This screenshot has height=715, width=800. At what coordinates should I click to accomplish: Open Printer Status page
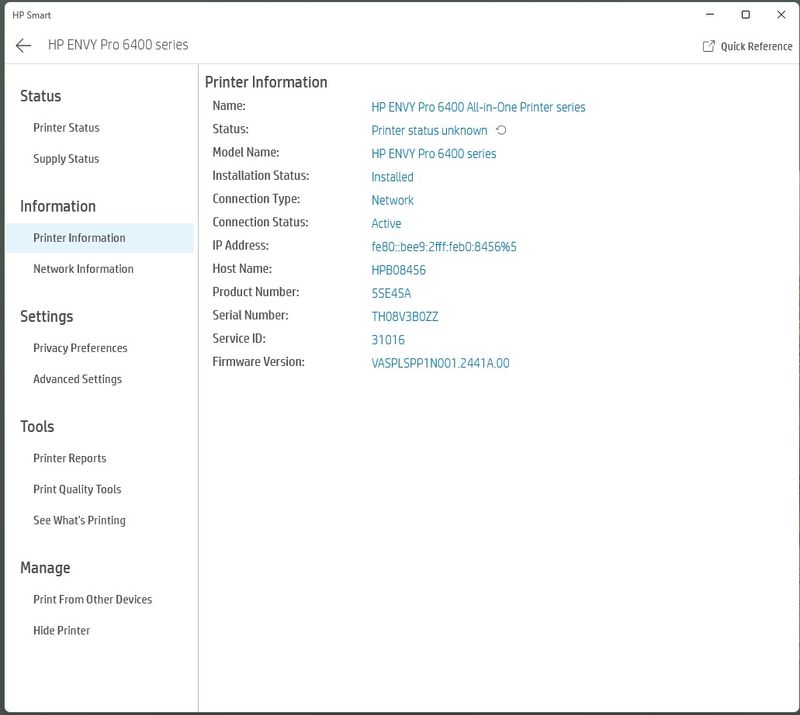tap(66, 128)
